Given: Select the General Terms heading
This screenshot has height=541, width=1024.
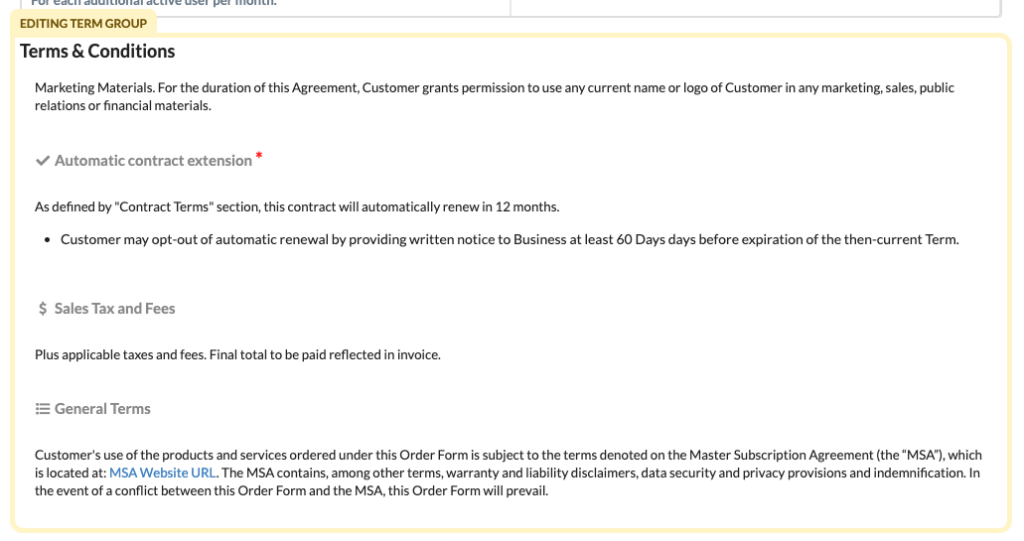Looking at the screenshot, I should [x=103, y=409].
